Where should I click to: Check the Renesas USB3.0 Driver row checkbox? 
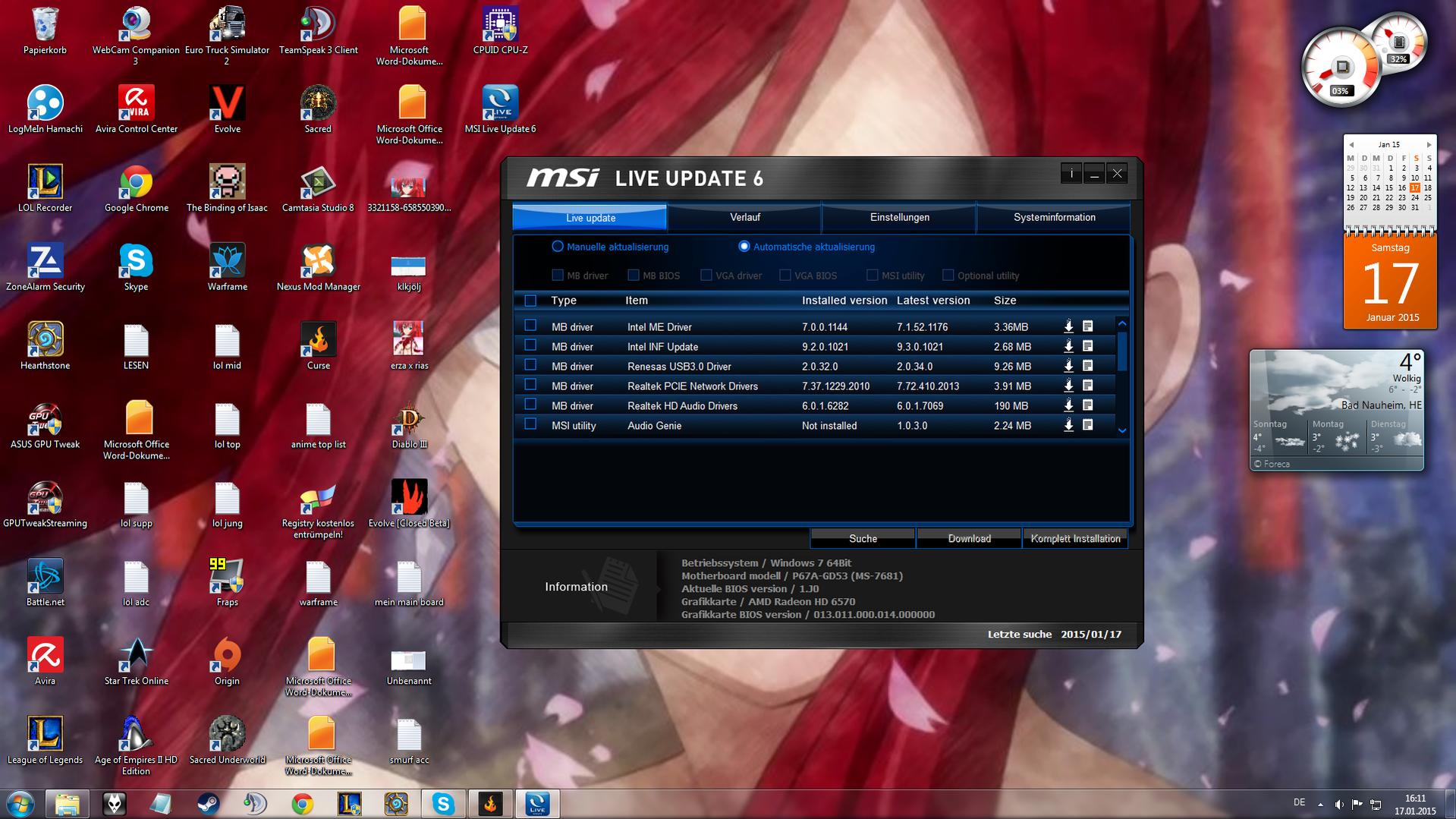(530, 365)
